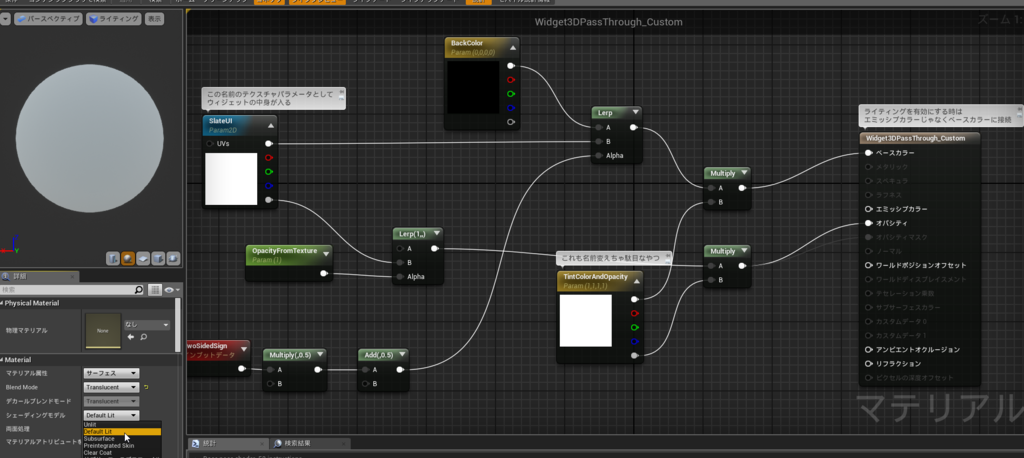This screenshot has height=458, width=1024.
Task: Click the アンビエントオクルージョン input pin
Action: 869,350
